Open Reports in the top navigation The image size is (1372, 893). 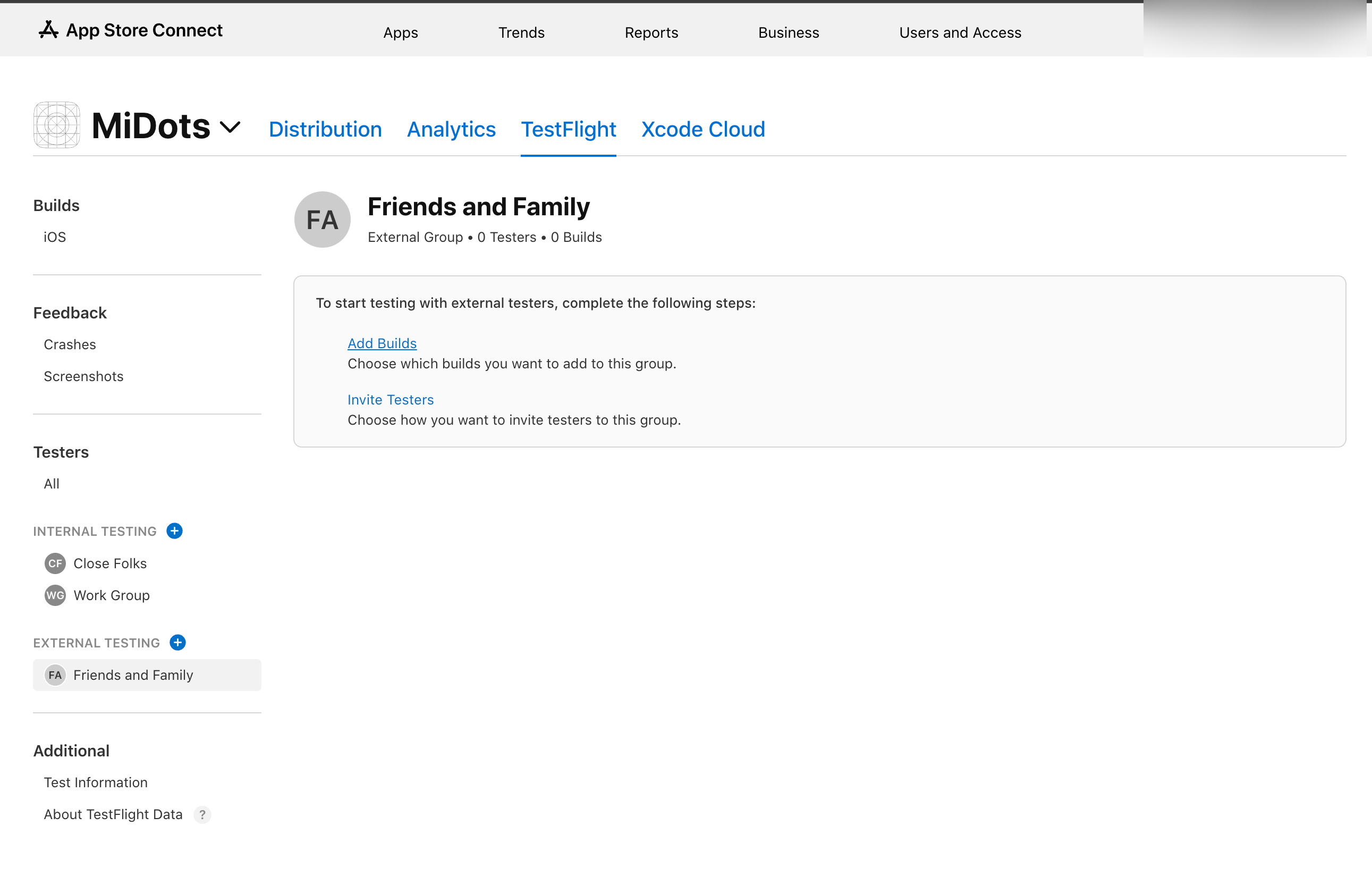pyautogui.click(x=651, y=32)
